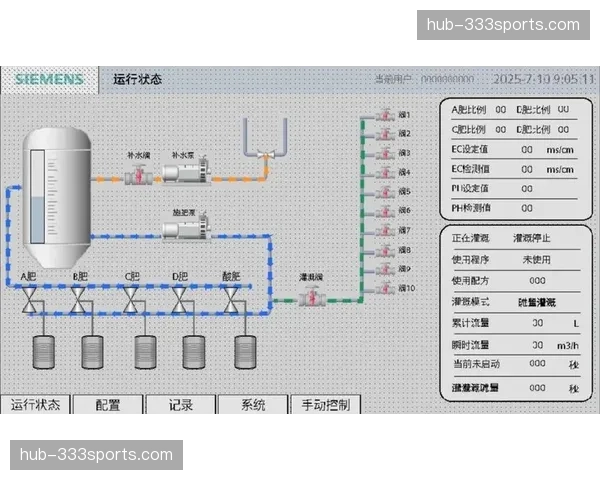Click the date and time display
This screenshot has height=480, width=600.
click(x=544, y=79)
